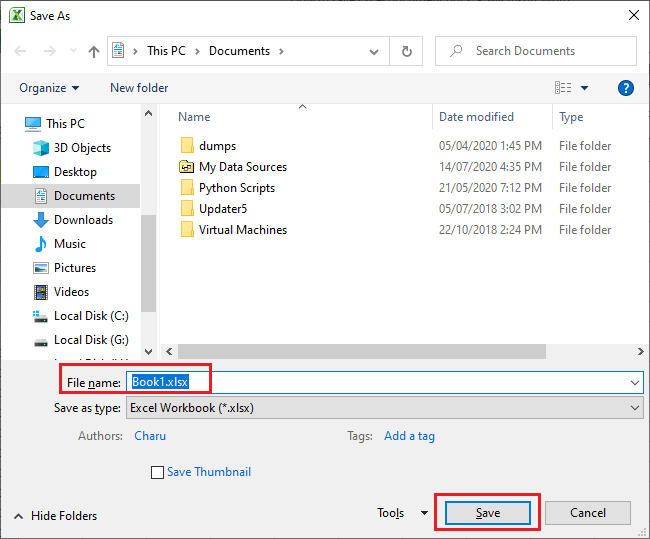Create a New folder
The image size is (650, 539).
tap(139, 88)
